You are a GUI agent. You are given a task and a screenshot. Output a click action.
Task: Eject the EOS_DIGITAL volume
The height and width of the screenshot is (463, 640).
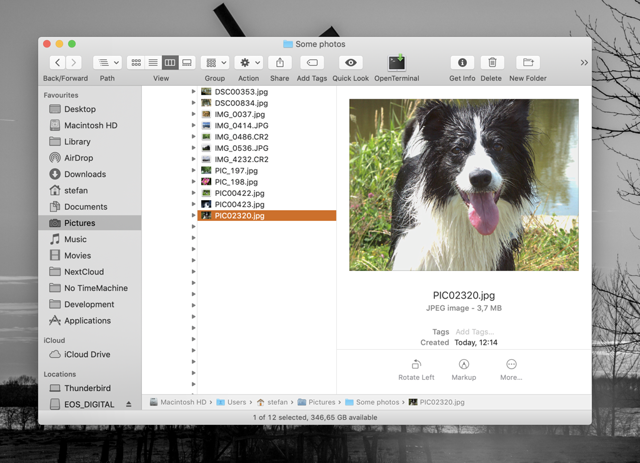pos(129,405)
